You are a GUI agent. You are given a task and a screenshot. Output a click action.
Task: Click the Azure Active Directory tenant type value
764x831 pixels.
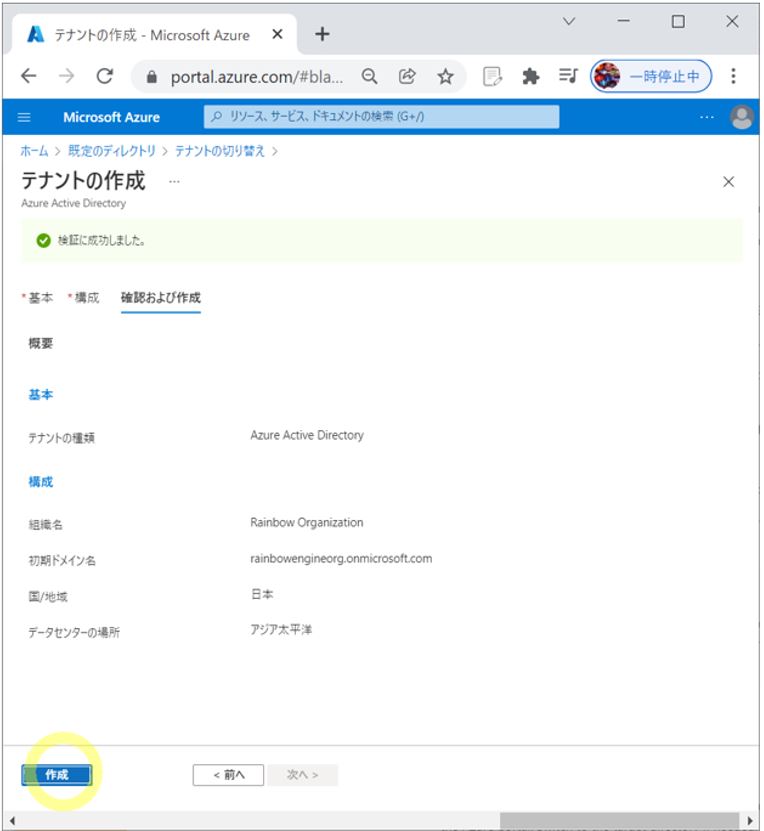pyautogui.click(x=307, y=435)
